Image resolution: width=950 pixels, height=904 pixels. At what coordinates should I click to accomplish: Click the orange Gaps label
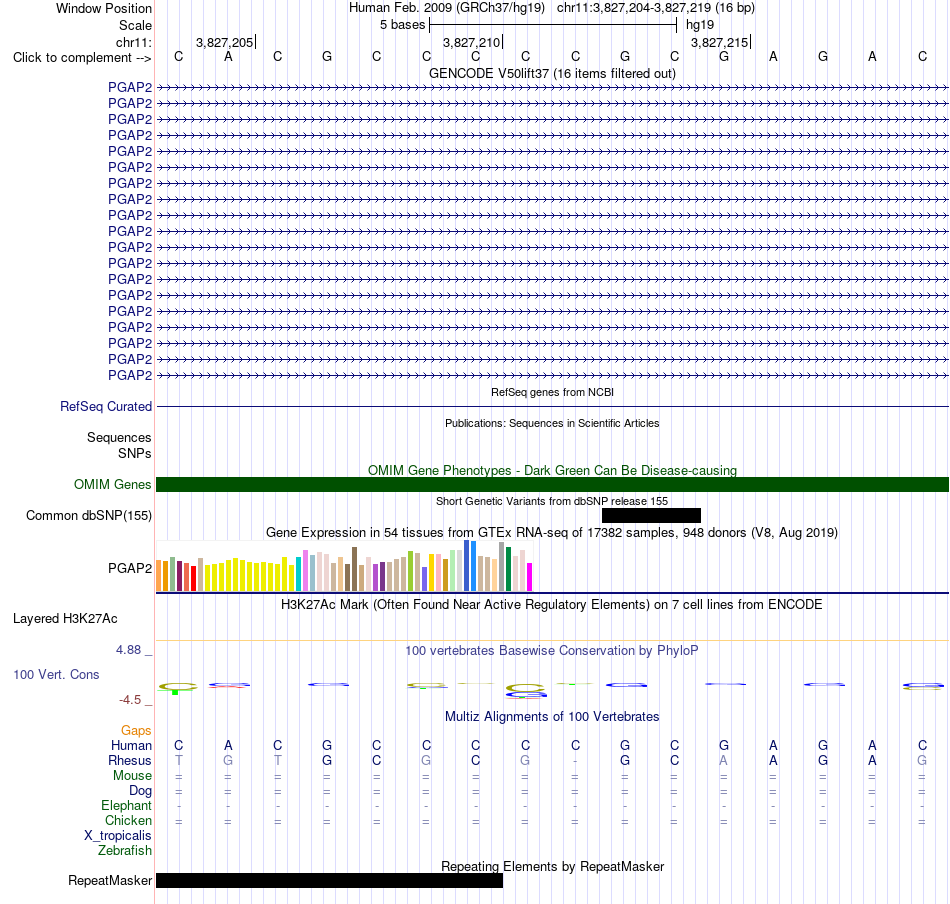coord(136,731)
